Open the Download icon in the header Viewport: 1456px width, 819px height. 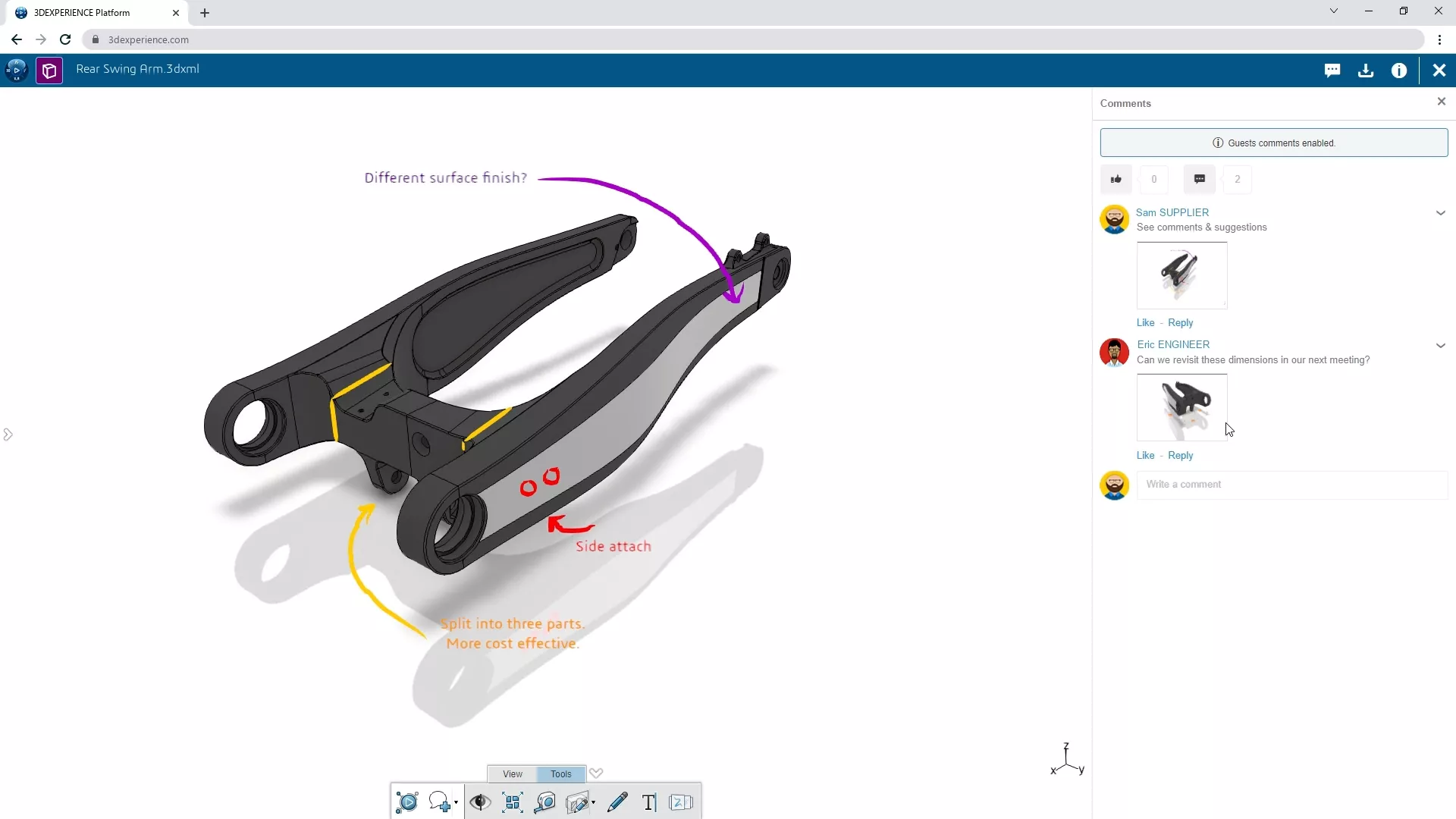(x=1366, y=70)
